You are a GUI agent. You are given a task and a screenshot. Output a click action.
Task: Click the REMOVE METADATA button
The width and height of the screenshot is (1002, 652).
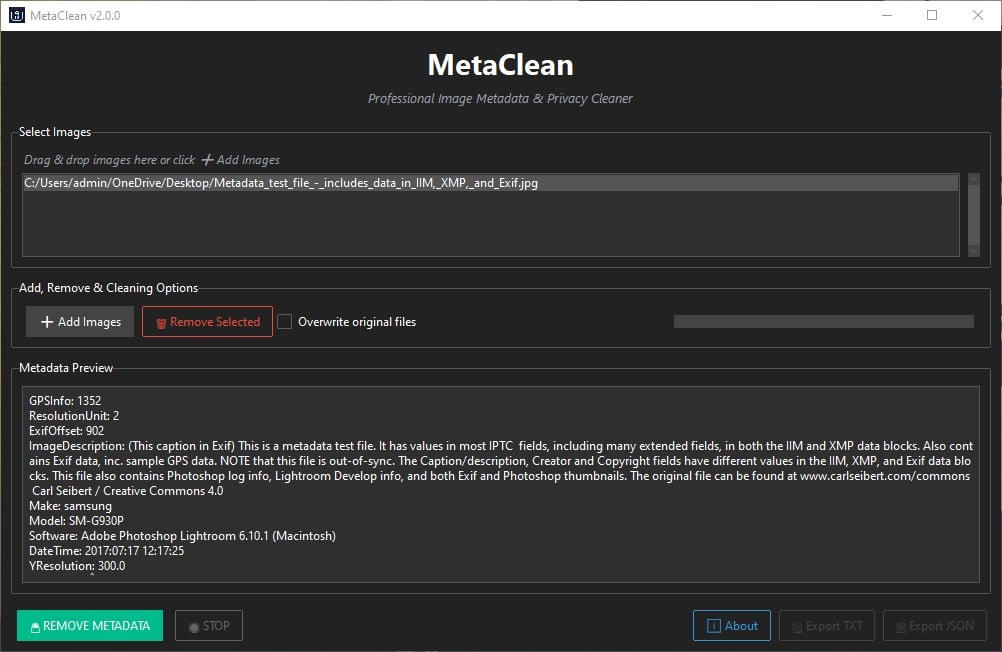tap(90, 625)
